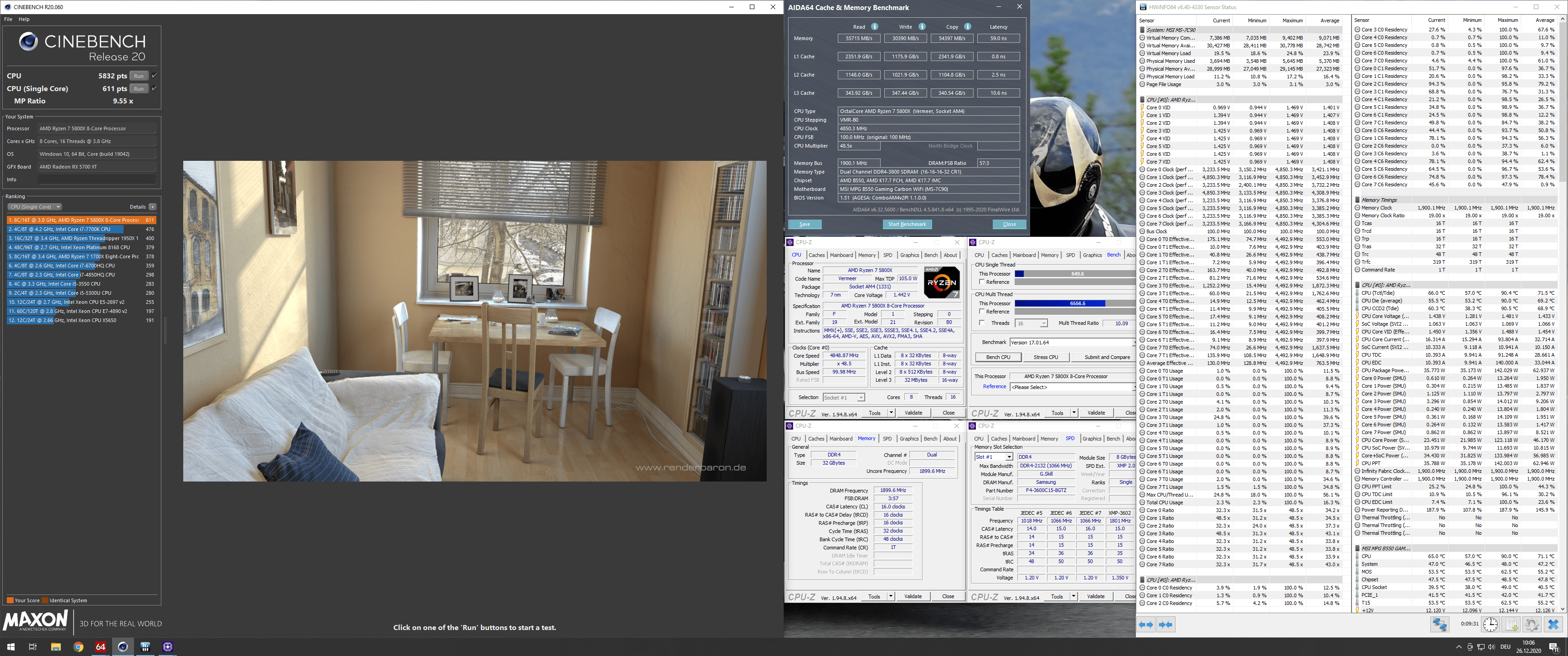This screenshot has width=1568, height=656.
Task: Select ranking row Intel Core i7-7700K
Action: (x=82, y=230)
